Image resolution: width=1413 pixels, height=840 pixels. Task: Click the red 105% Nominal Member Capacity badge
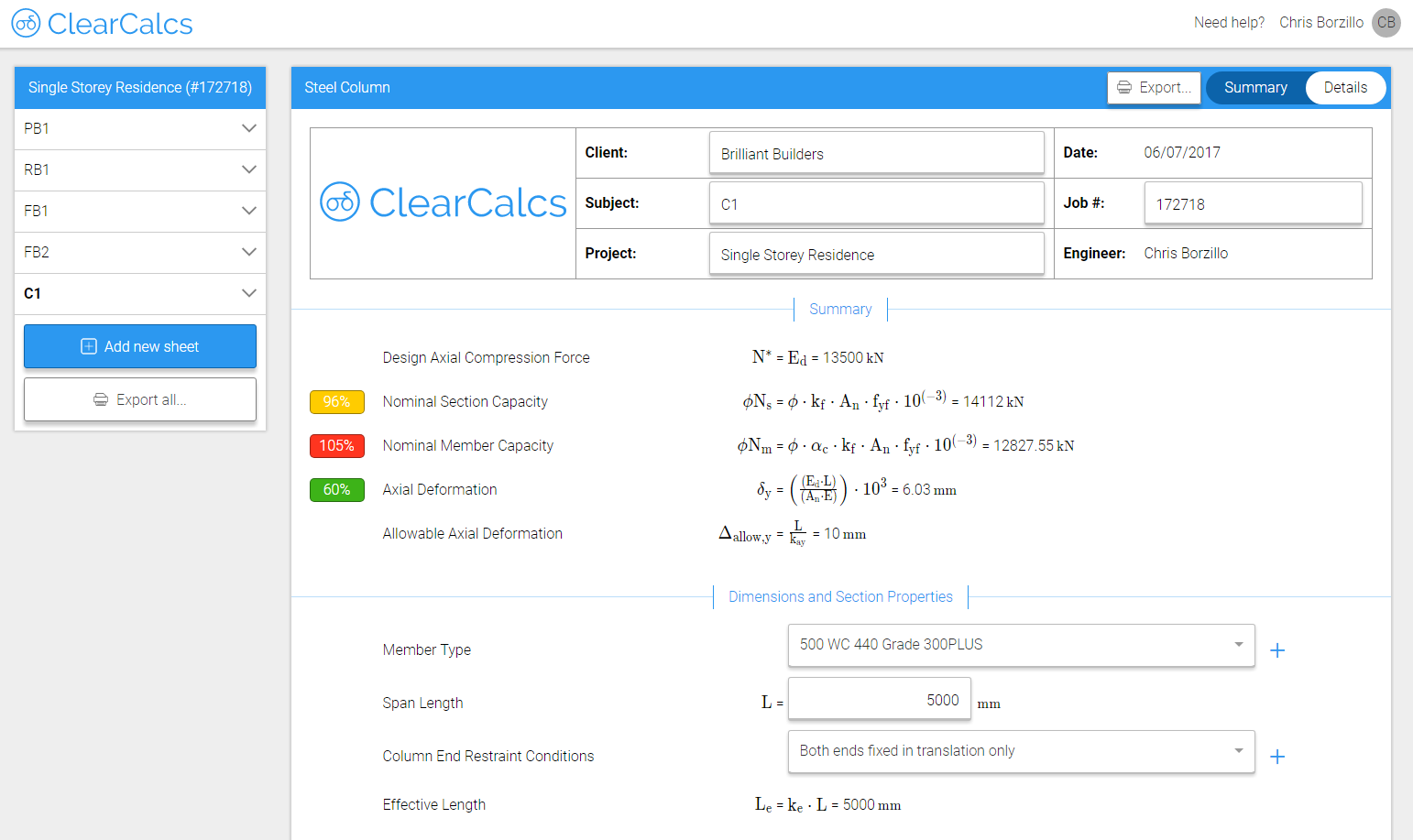click(x=336, y=445)
